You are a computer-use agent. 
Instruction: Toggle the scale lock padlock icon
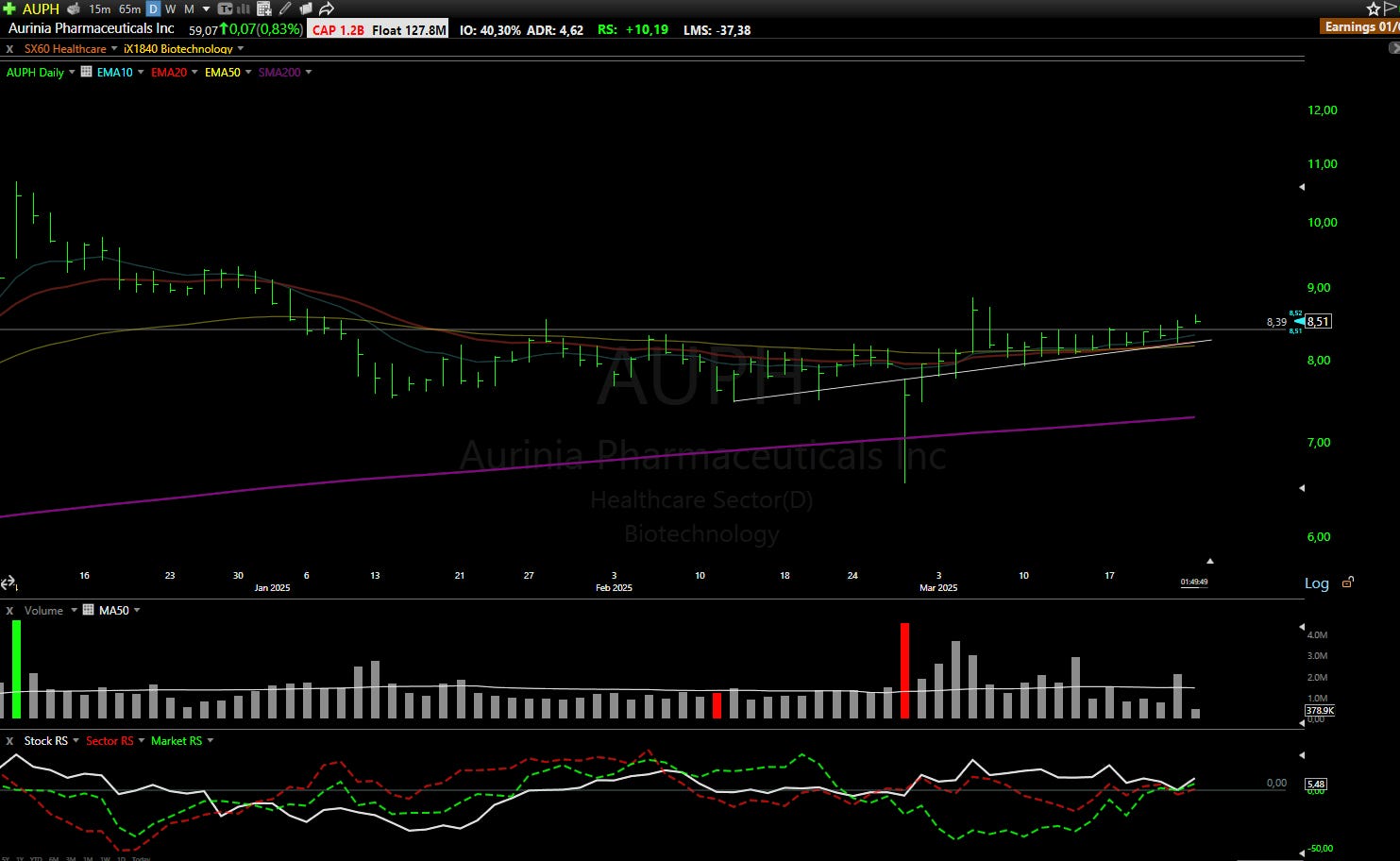(x=1348, y=582)
